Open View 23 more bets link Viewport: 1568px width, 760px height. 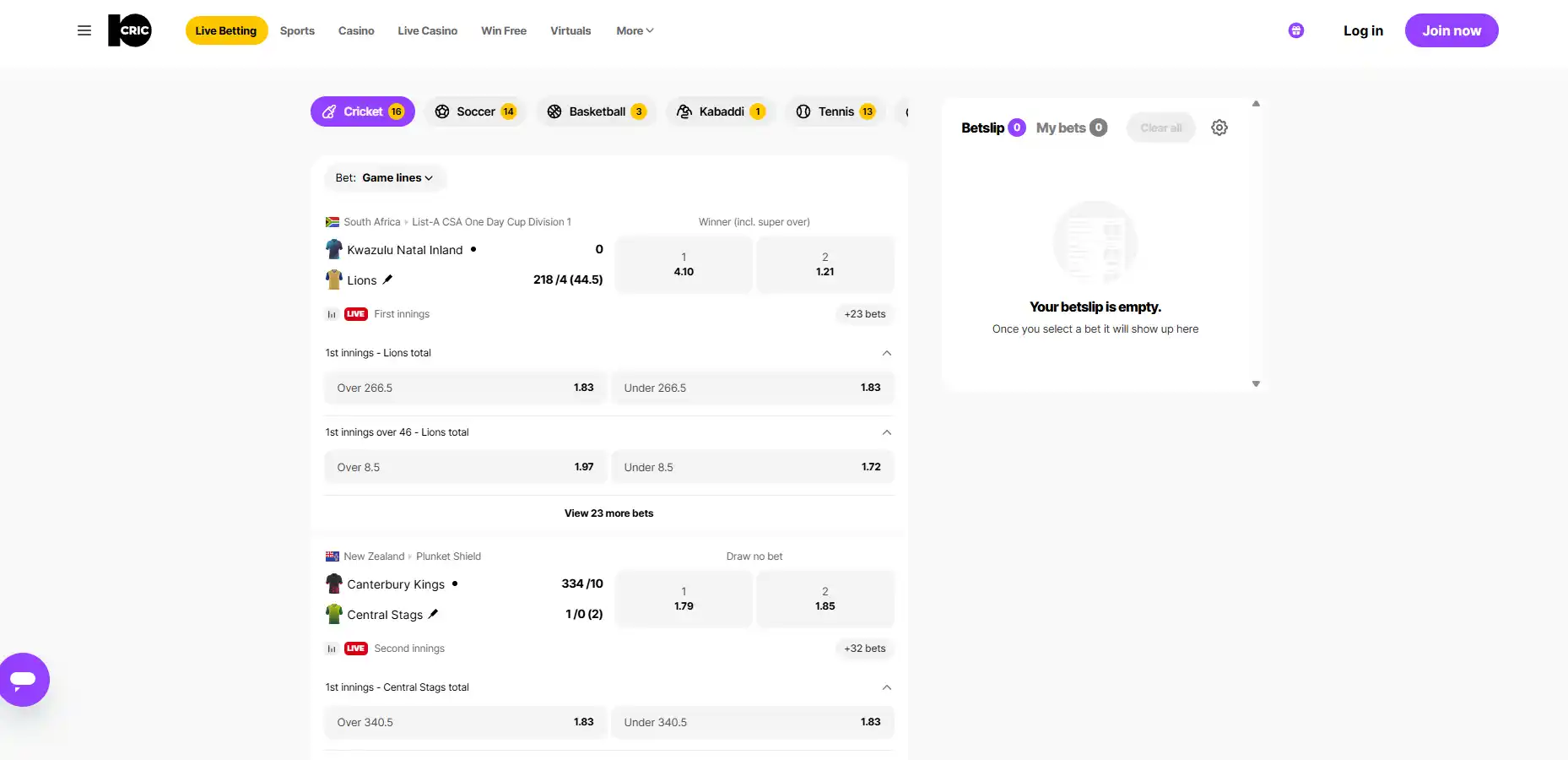click(608, 513)
